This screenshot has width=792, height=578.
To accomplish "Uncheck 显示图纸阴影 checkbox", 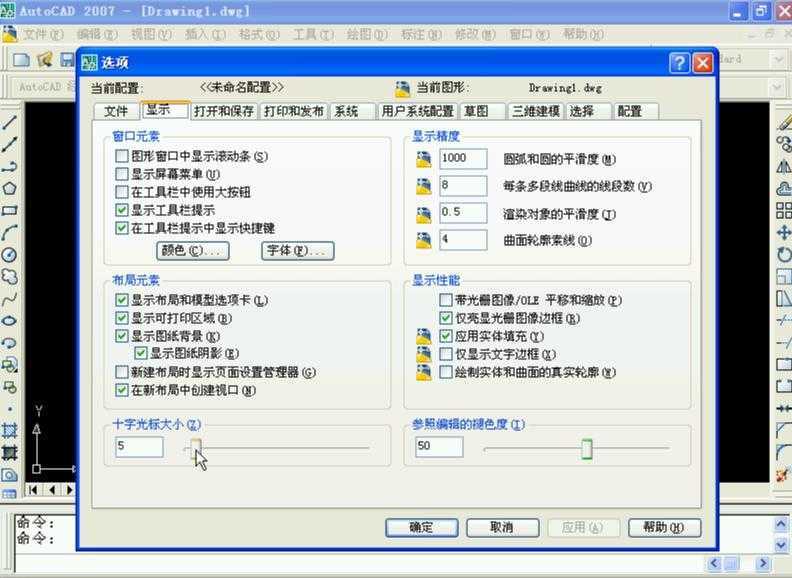I will coord(141,353).
